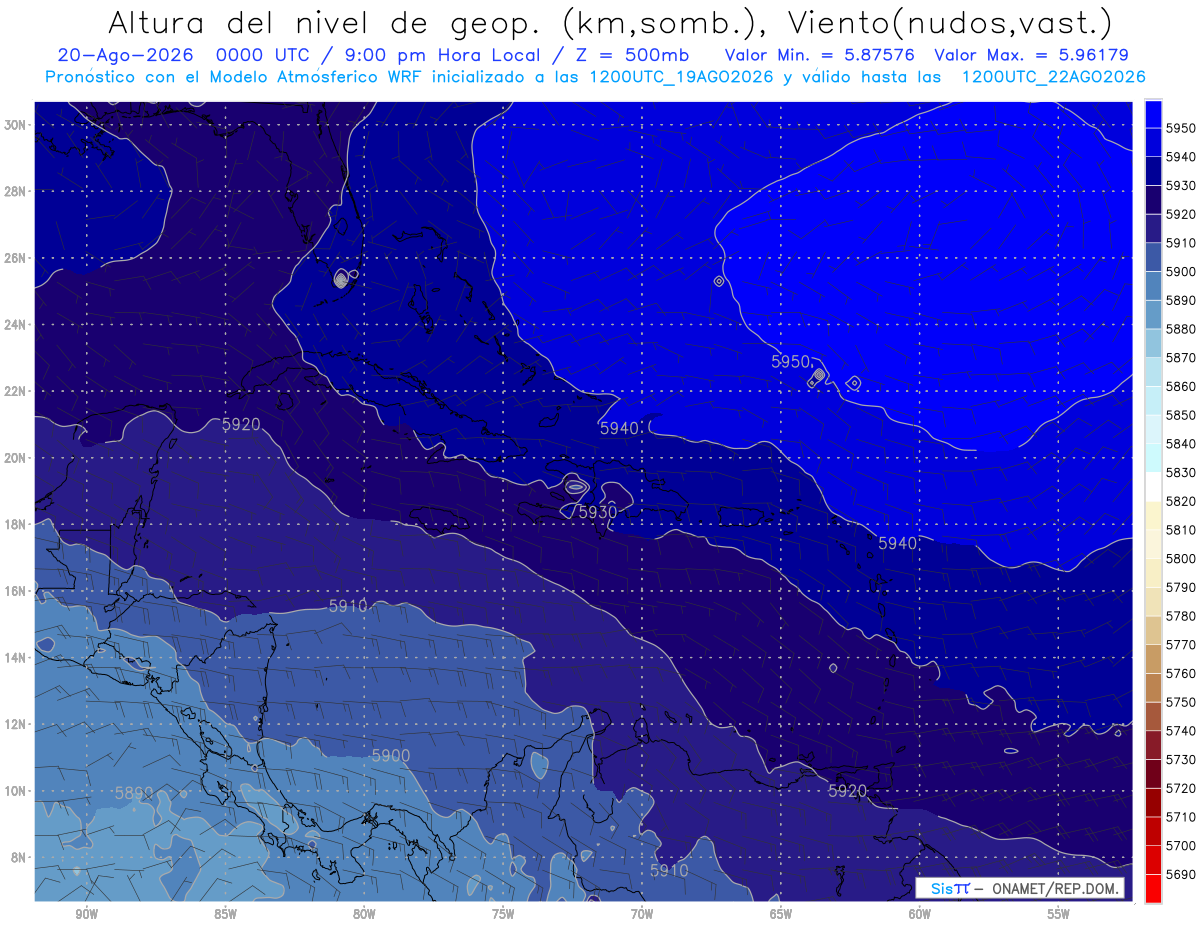Click the longitude axis label 70W
Screen dimensions: 1200x927
(x=642, y=913)
